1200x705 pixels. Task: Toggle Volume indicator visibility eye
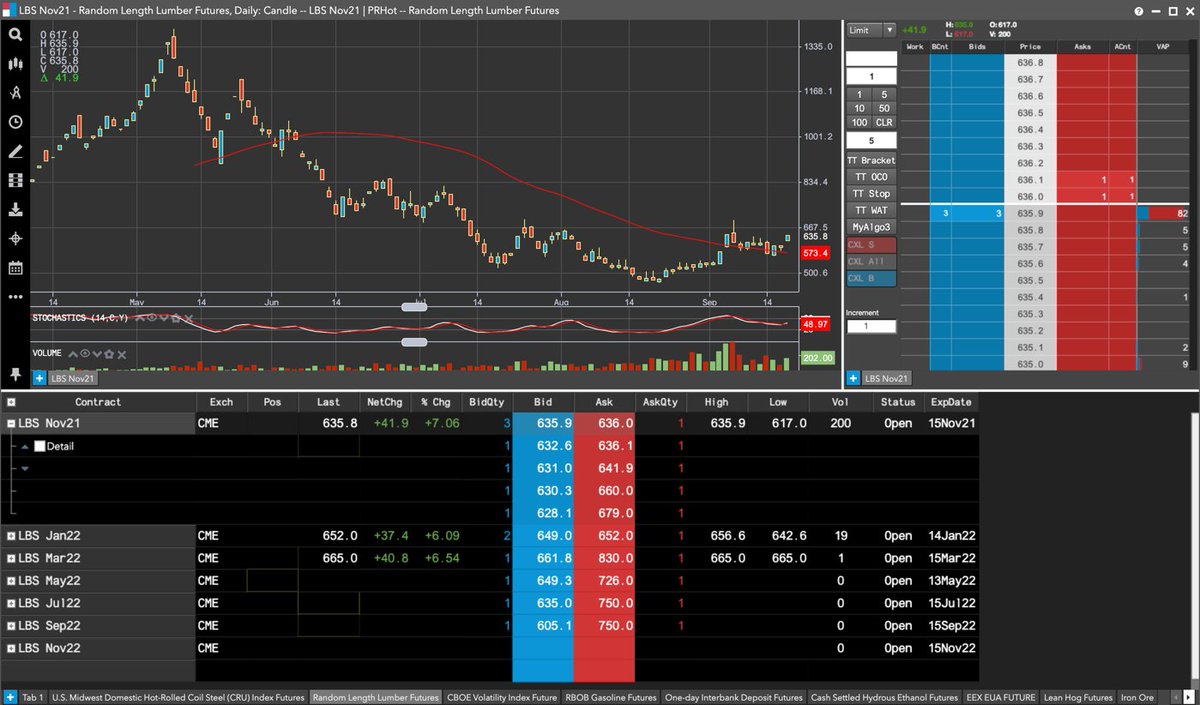click(85, 354)
